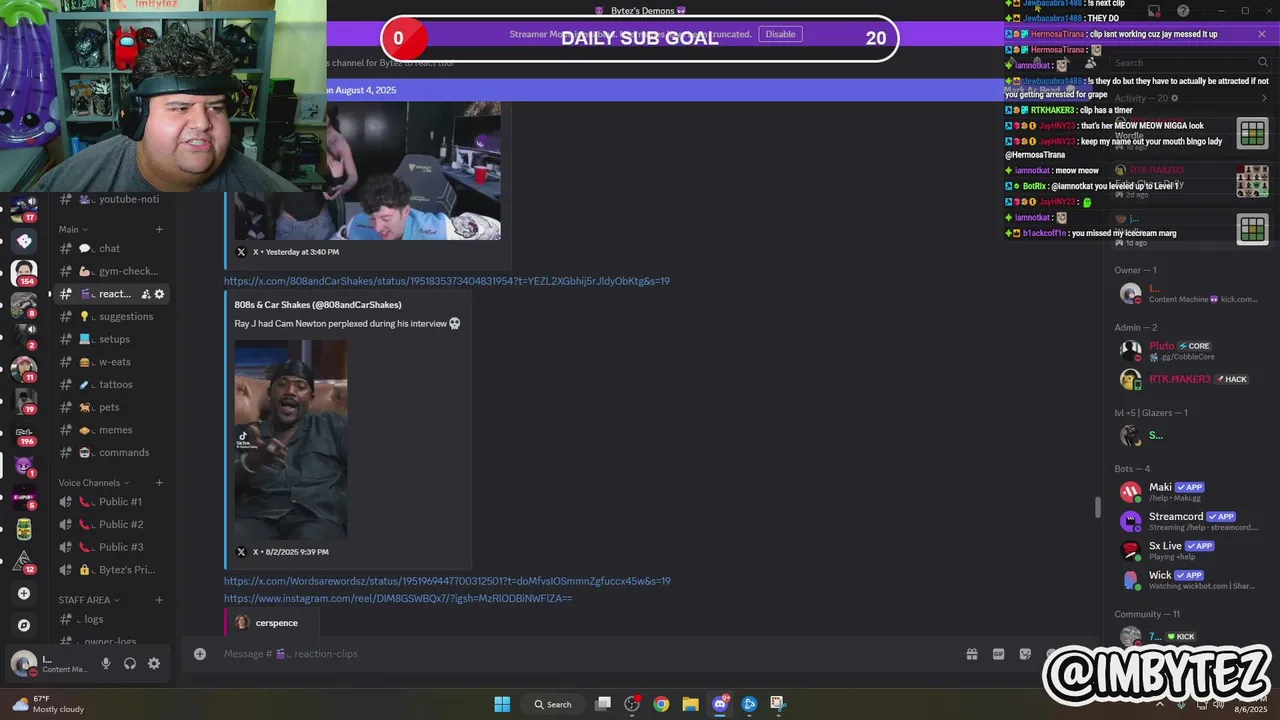Click the cerspence reply author name
Viewport: 1280px width, 720px height.
tap(277, 623)
